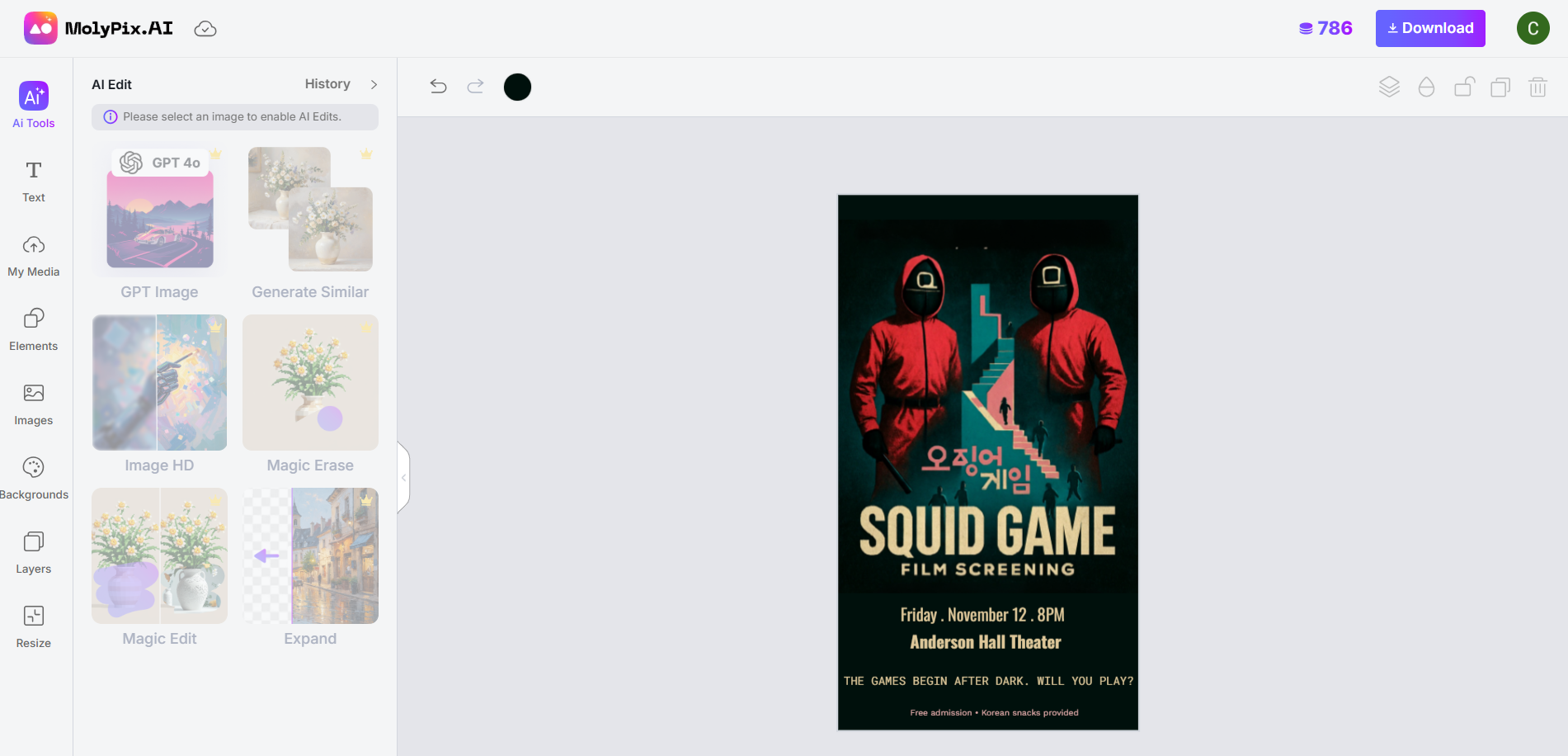Screen dimensions: 1568x756
Task: Click the lock/unlock icon in toolbar
Action: [1464, 87]
